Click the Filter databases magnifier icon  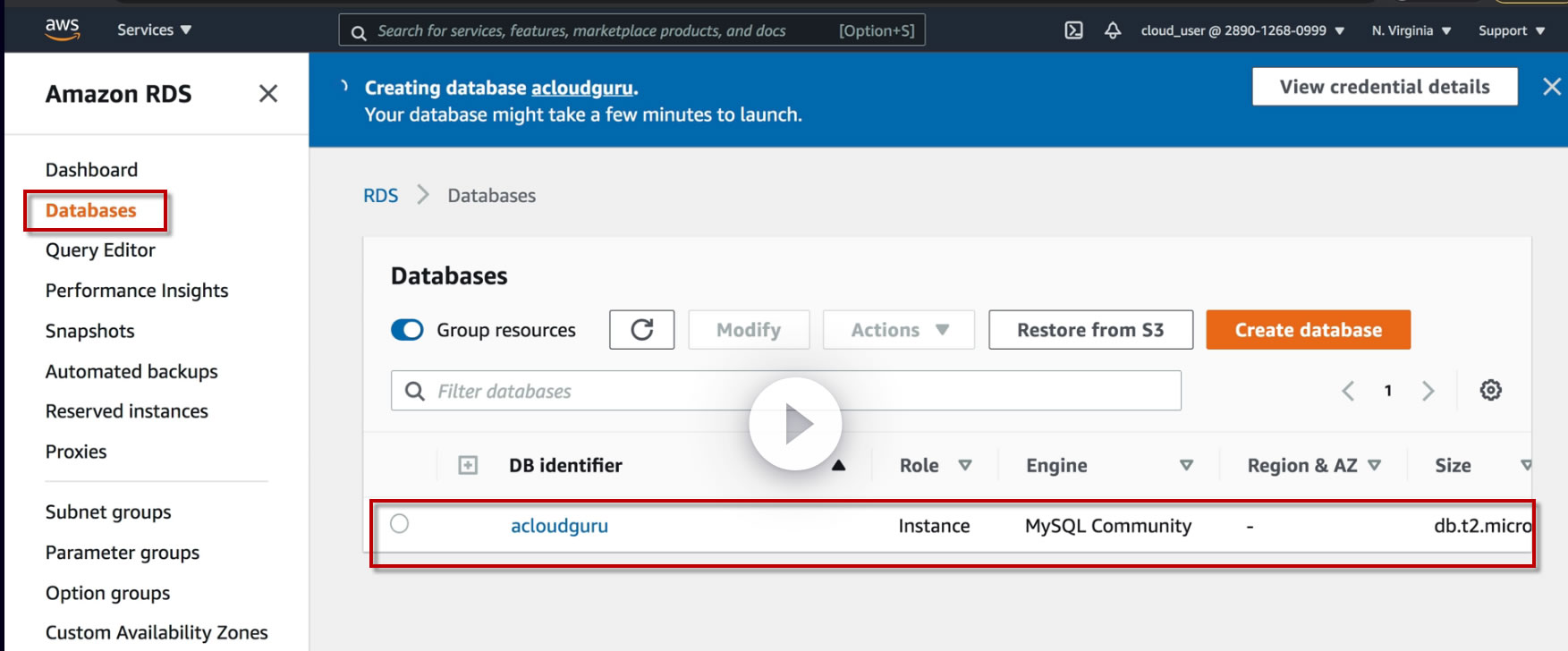point(415,391)
